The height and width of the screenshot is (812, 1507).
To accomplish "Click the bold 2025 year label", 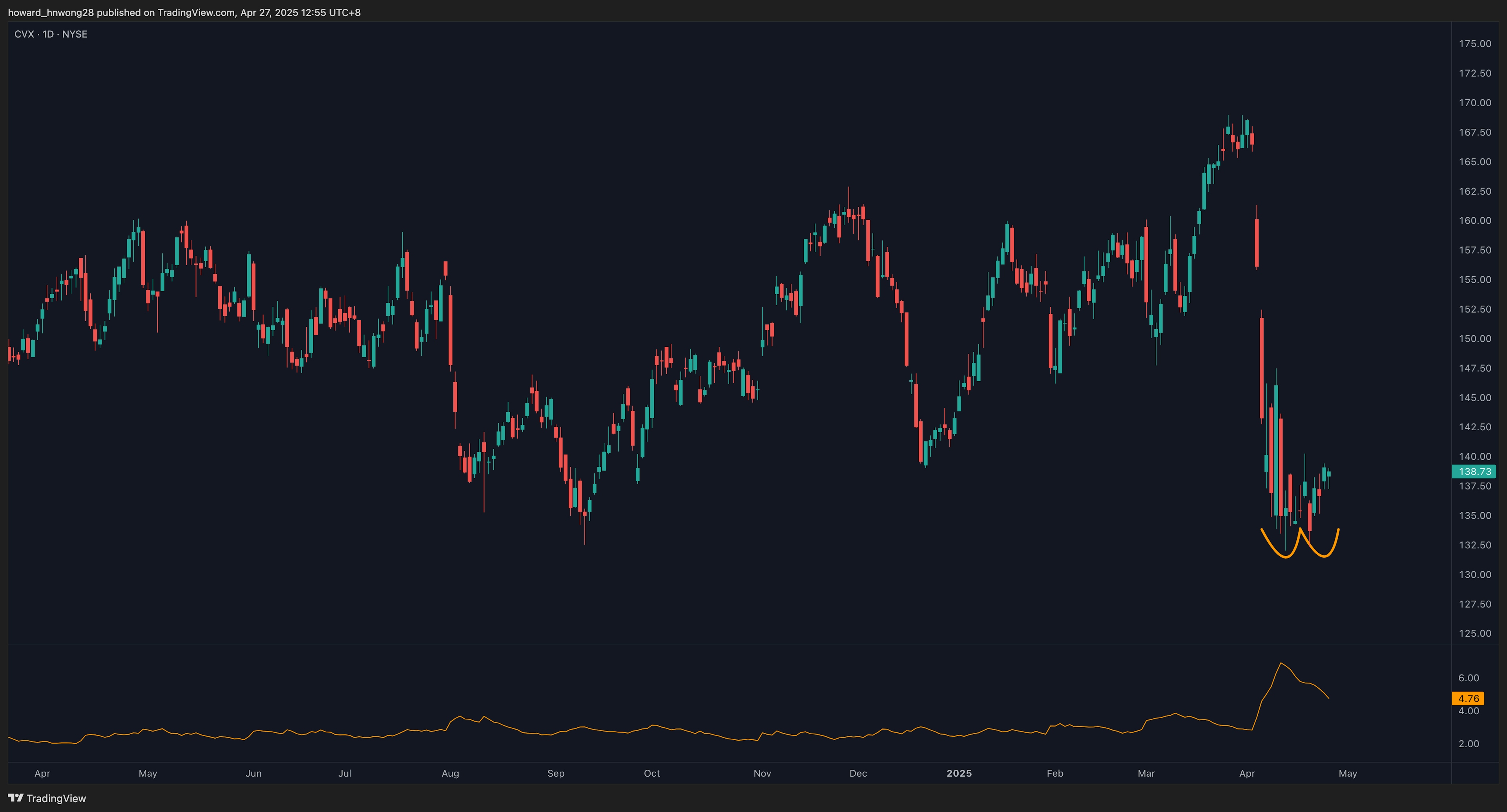I will [959, 773].
